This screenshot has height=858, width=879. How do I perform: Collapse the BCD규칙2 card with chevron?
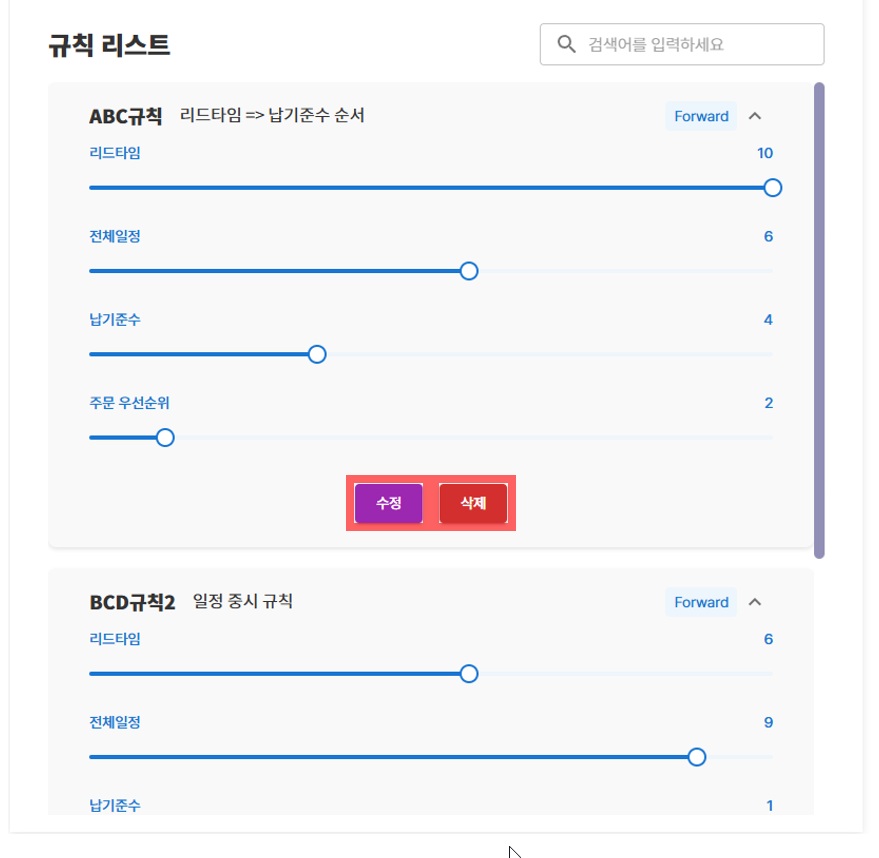[755, 602]
